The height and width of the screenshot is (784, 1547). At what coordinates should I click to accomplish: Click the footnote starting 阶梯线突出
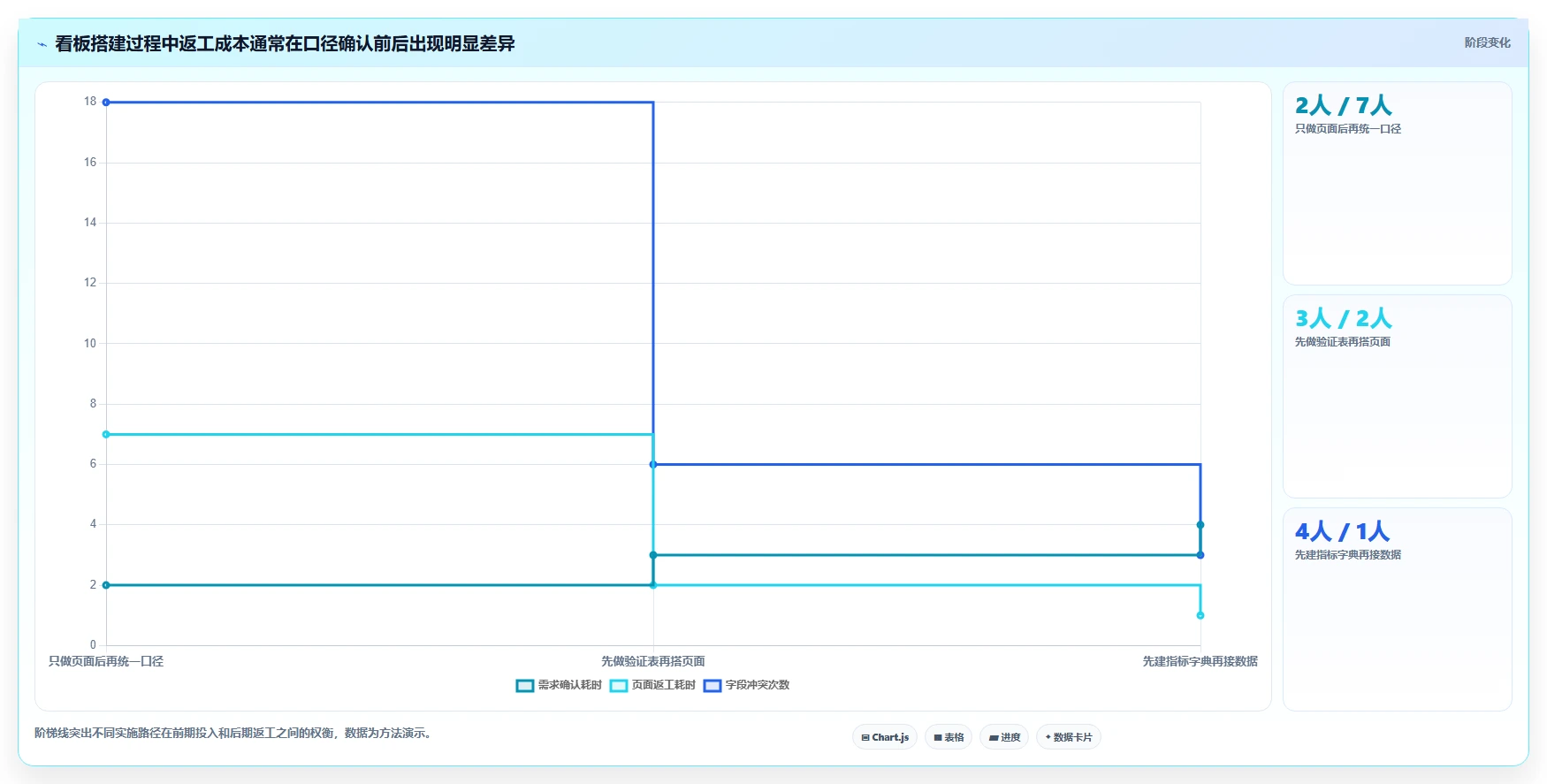(x=235, y=733)
